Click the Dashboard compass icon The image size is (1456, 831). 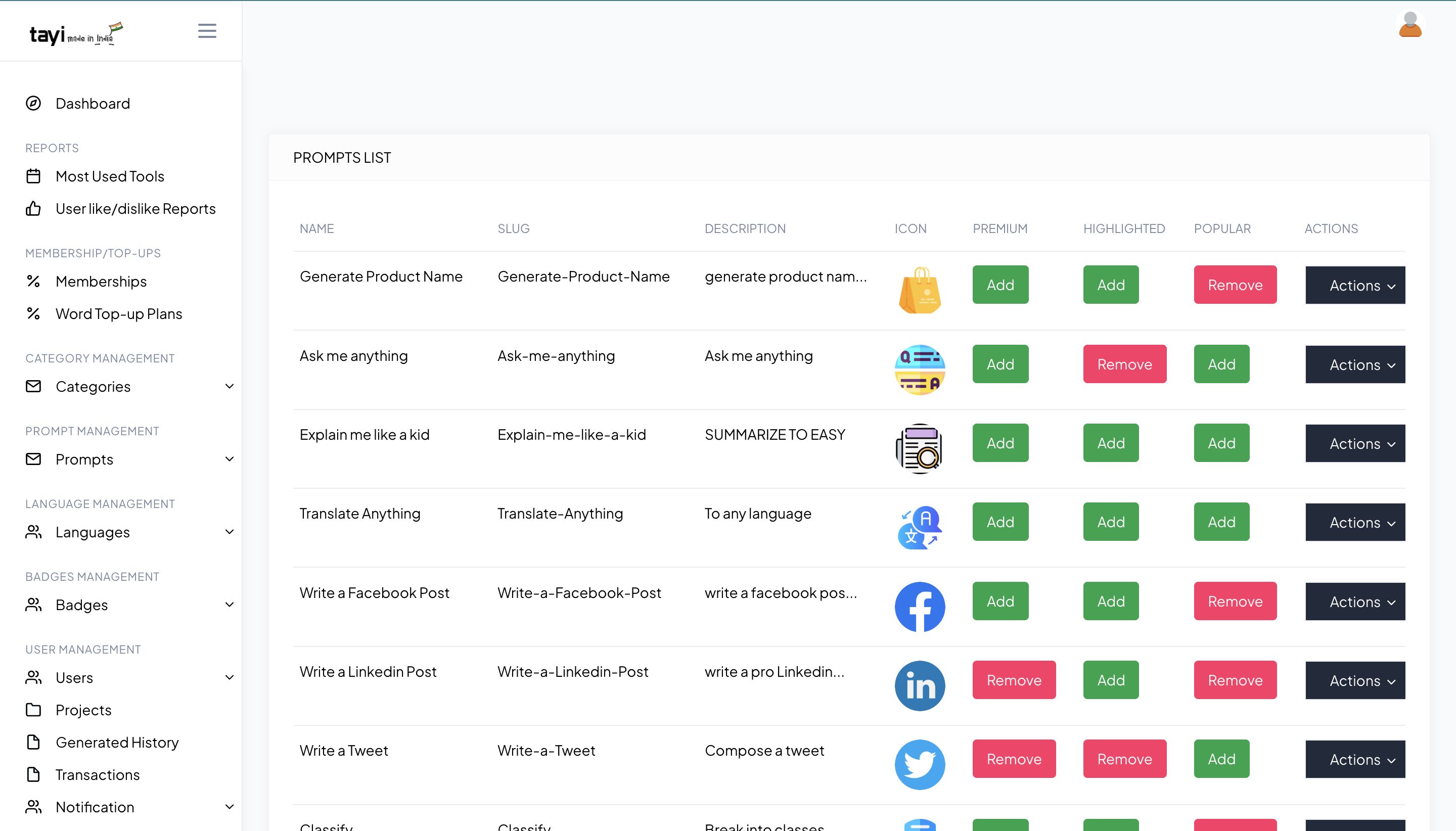coord(33,103)
